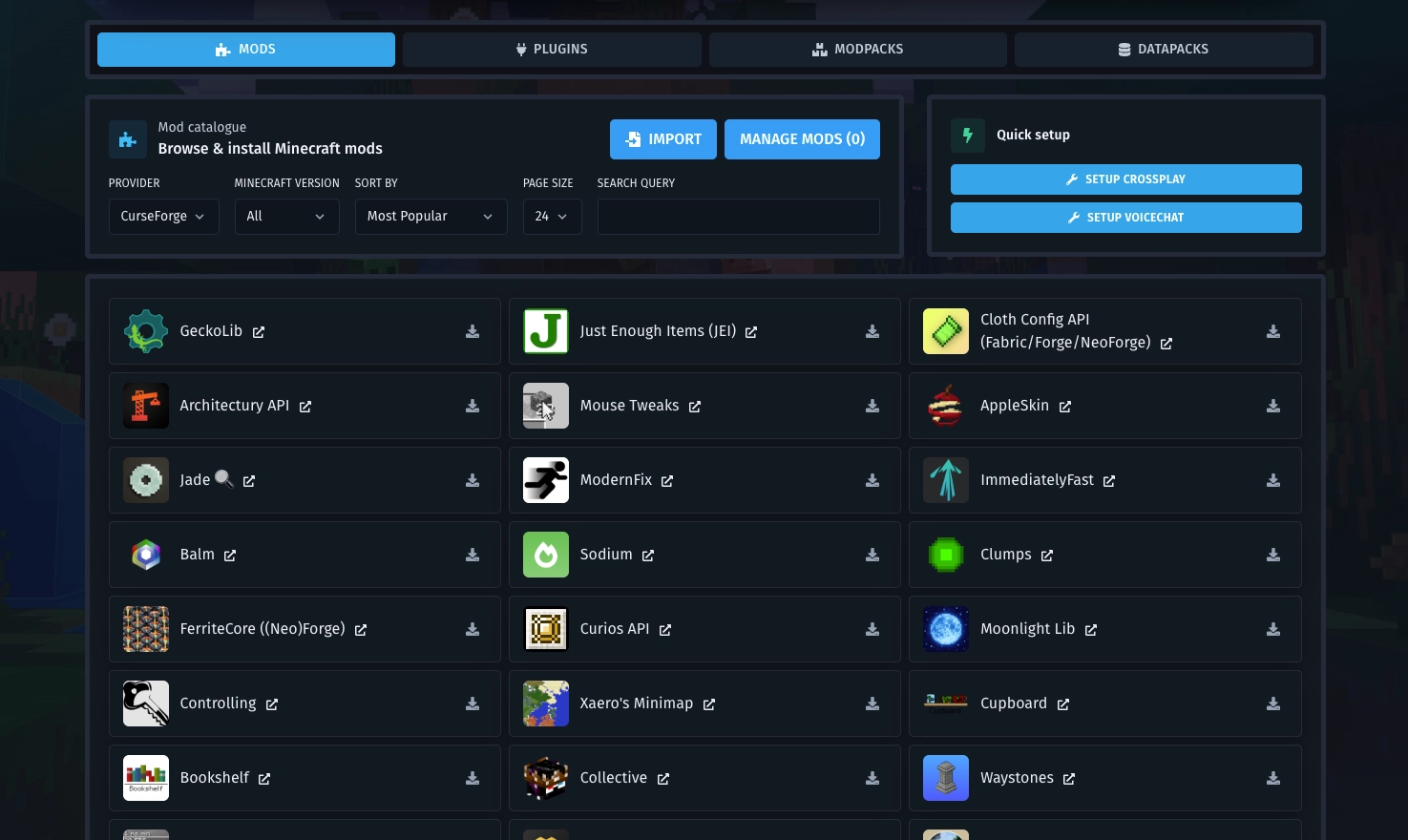Change the Page Size dropdown
The height and width of the screenshot is (840, 1408).
[553, 217]
